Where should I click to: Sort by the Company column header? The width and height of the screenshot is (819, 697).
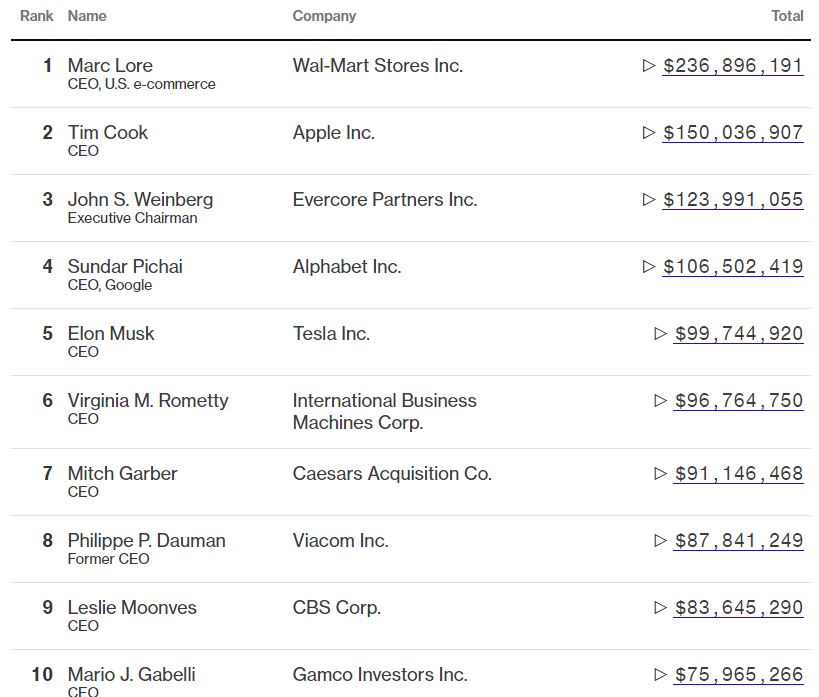tap(324, 16)
